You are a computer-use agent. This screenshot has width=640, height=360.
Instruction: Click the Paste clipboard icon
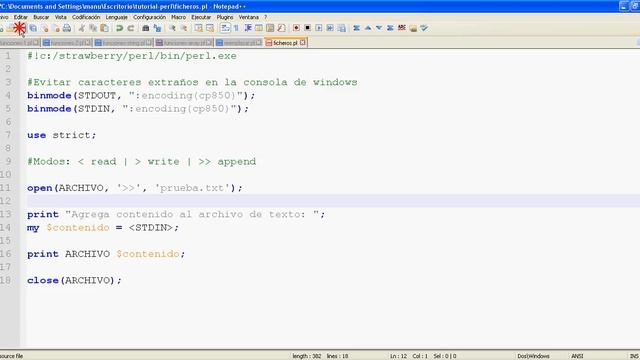point(104,28)
